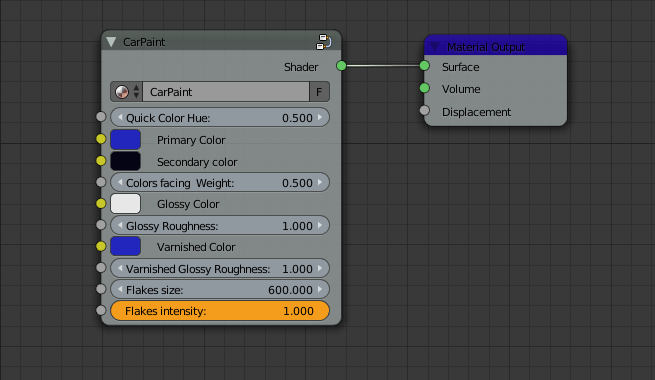Screen dimensions: 655x380
Task: Click the Varnished Color input socket
Action: pyautogui.click(x=101, y=246)
